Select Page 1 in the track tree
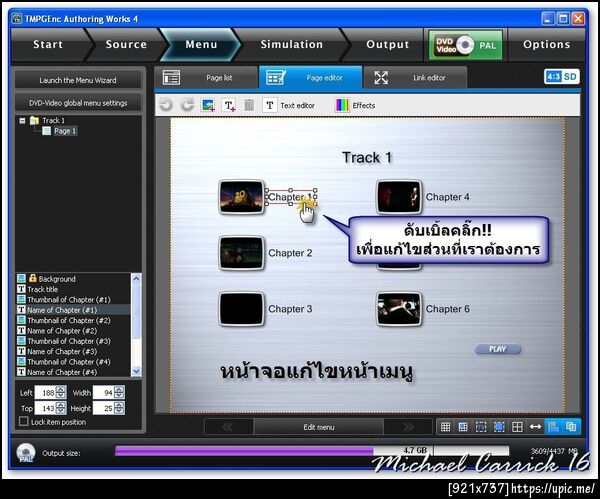The height and width of the screenshot is (499, 600). [x=65, y=131]
